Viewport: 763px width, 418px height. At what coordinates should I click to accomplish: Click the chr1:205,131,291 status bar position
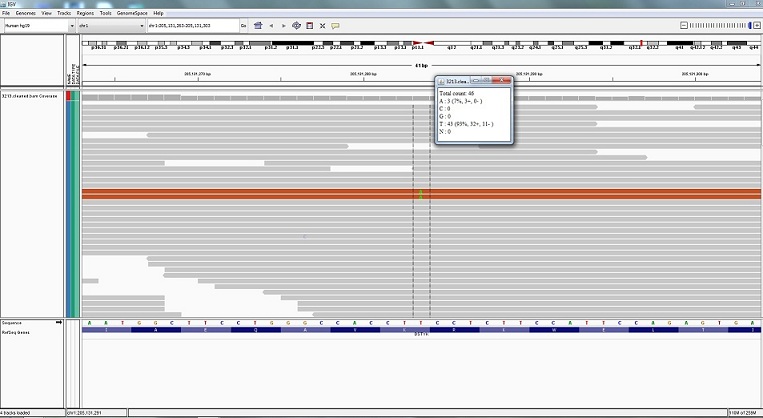click(x=84, y=413)
